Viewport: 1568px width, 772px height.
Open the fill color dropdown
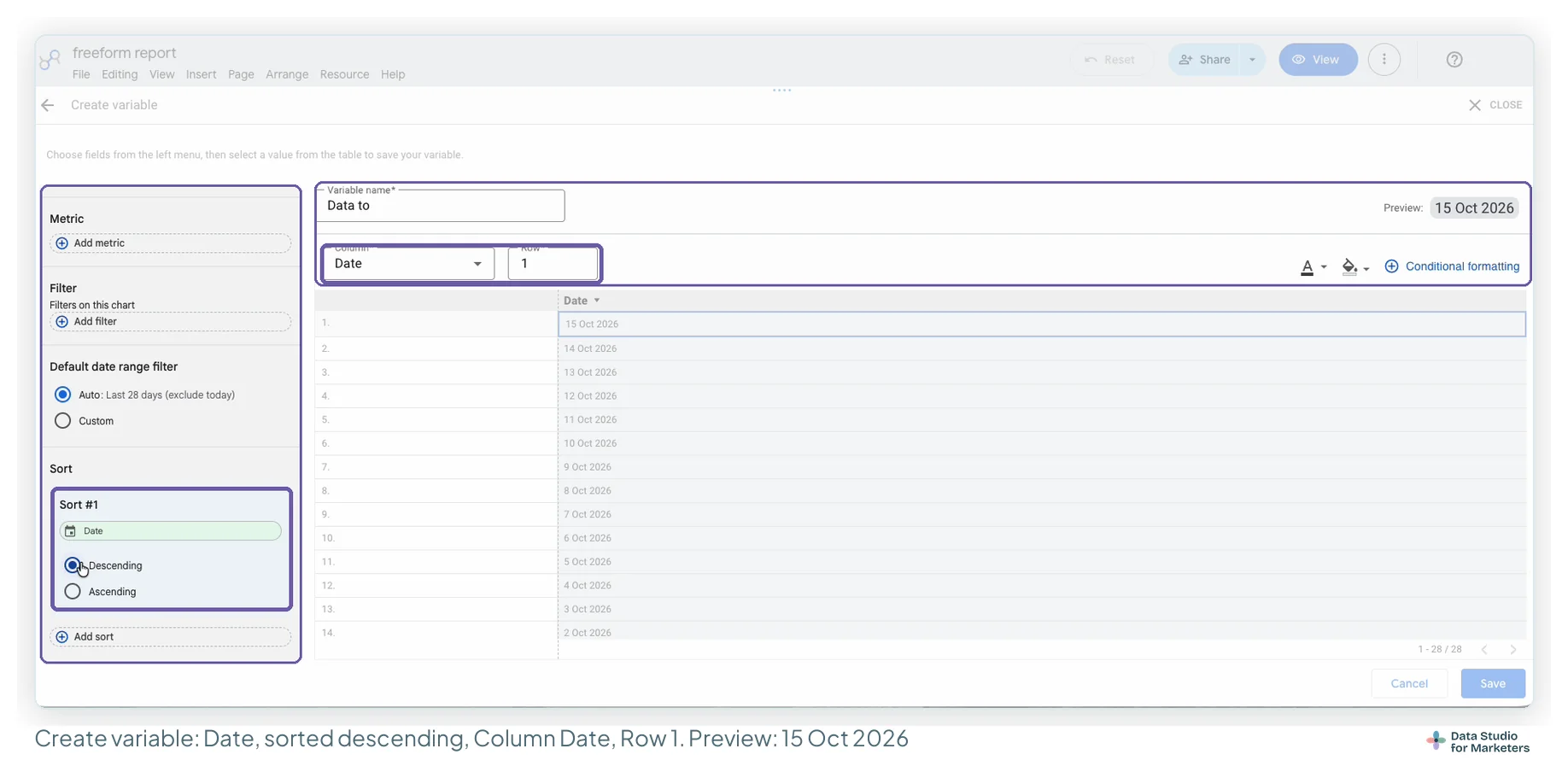tap(1355, 267)
